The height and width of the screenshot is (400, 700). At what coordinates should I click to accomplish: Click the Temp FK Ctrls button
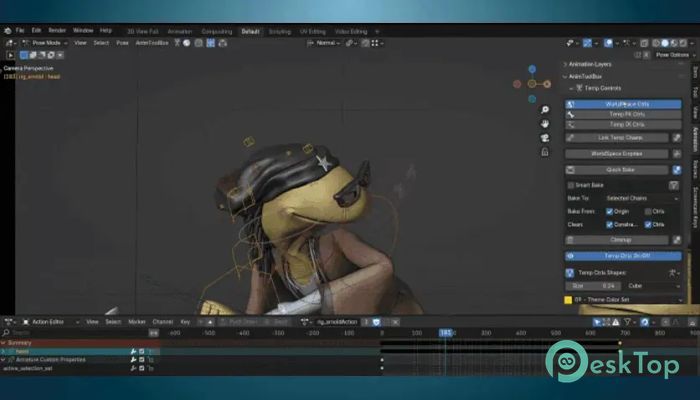[x=623, y=114]
